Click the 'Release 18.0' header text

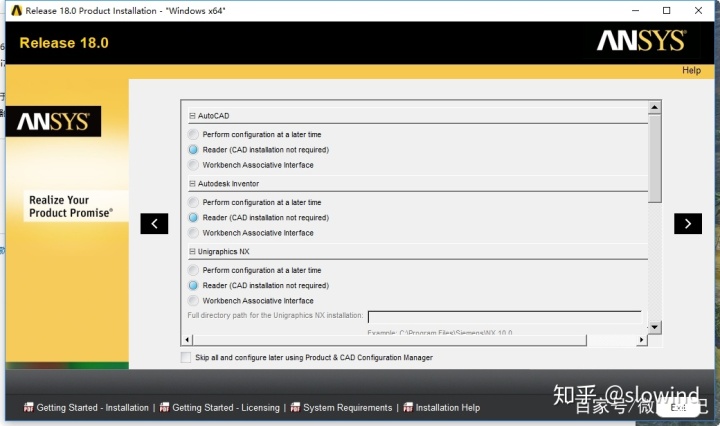click(64, 43)
